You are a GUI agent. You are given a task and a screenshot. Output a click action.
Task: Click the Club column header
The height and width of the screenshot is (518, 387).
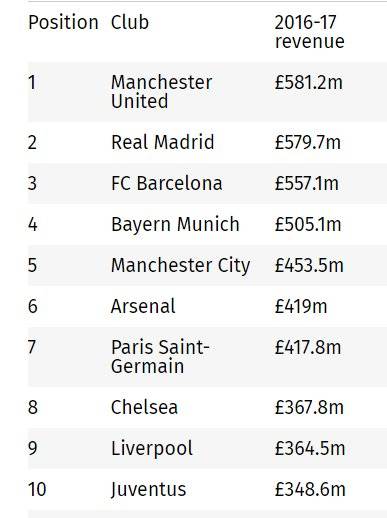click(x=130, y=23)
